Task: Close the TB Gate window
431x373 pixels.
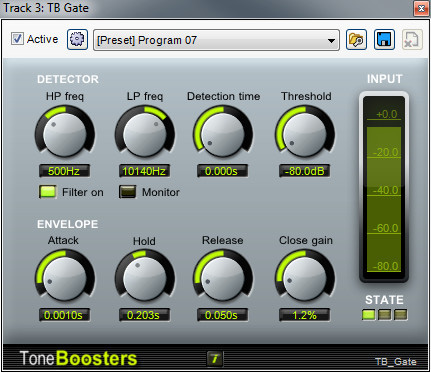Action: (421, 8)
